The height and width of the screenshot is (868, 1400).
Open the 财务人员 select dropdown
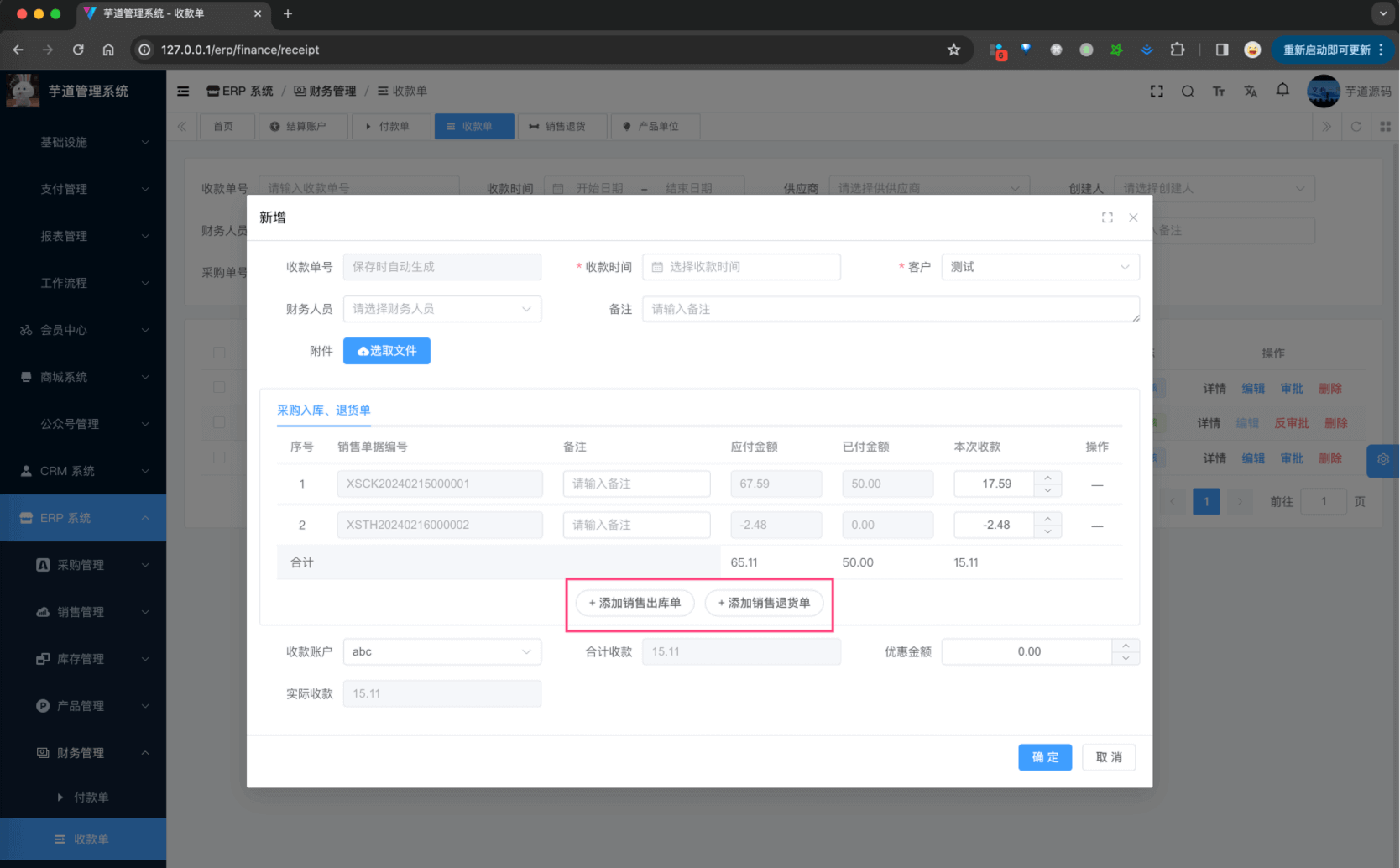(441, 309)
